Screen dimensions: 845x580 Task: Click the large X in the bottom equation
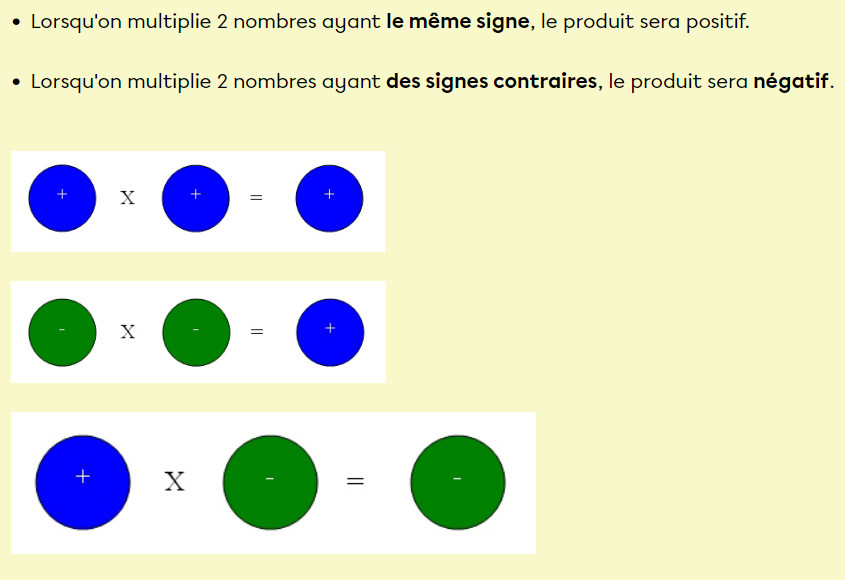(x=175, y=482)
